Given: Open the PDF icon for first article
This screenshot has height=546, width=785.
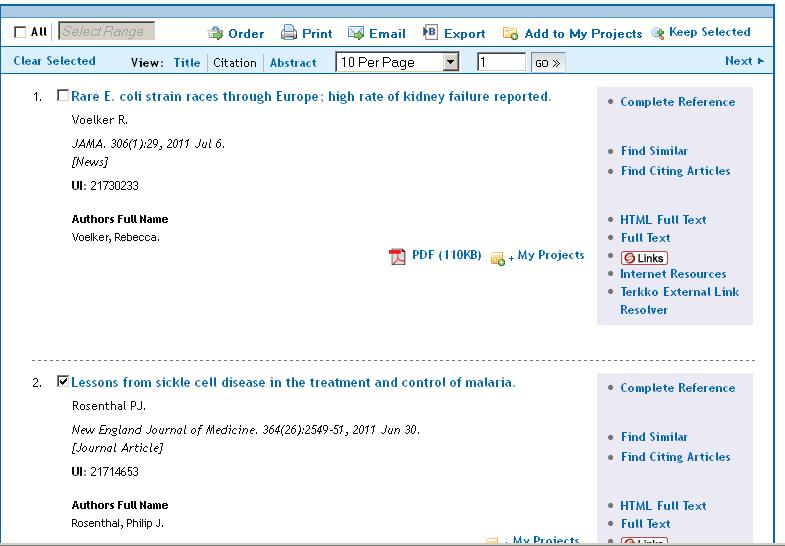Looking at the screenshot, I should tap(397, 256).
